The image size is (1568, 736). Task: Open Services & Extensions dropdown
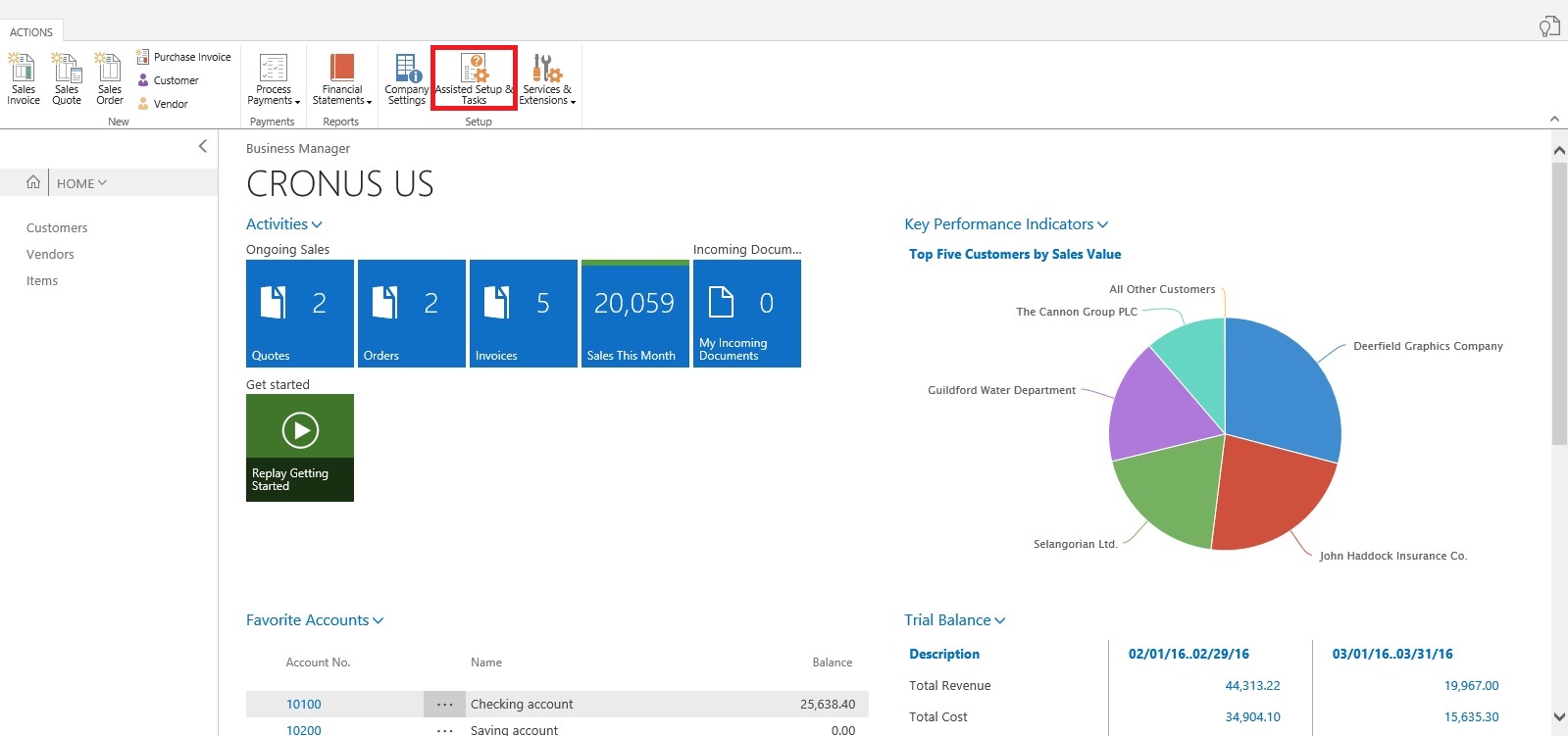(x=546, y=79)
